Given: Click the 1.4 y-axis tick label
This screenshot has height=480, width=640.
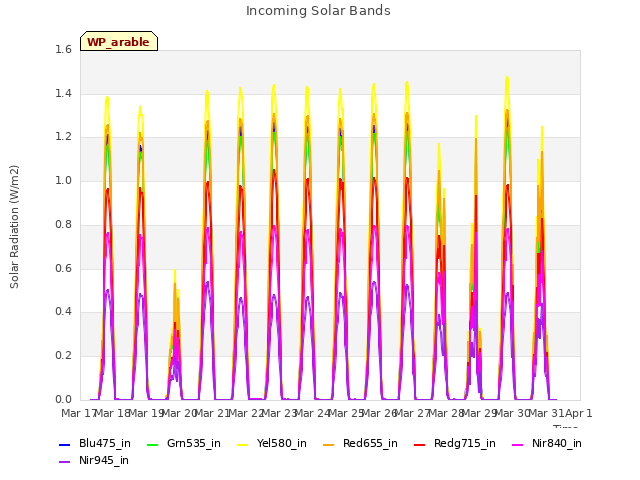Looking at the screenshot, I should pyautogui.click(x=63, y=93).
